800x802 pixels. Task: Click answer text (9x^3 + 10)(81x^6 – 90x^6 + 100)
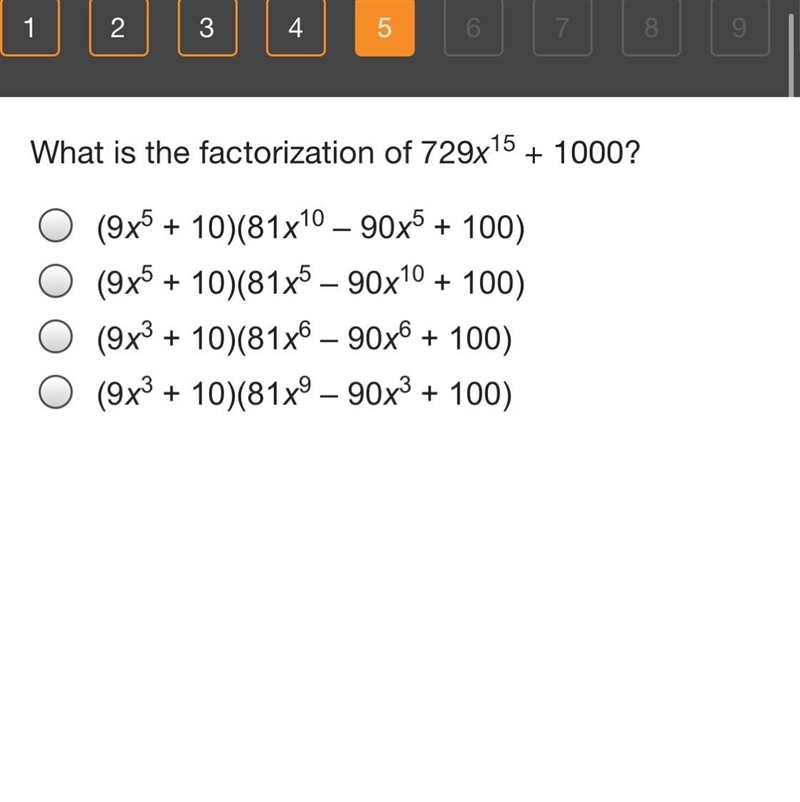click(x=304, y=337)
